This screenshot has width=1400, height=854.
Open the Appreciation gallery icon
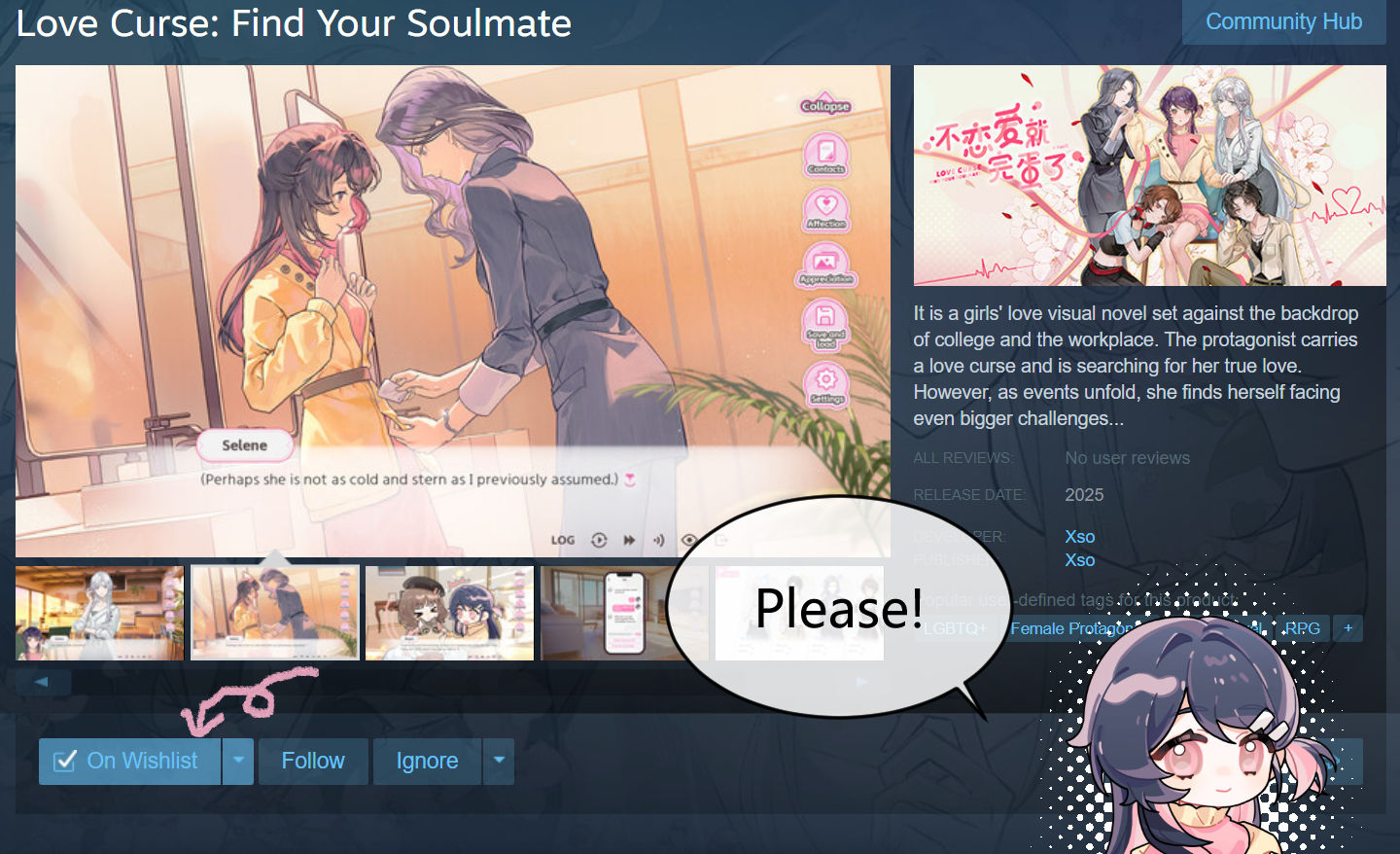(826, 265)
